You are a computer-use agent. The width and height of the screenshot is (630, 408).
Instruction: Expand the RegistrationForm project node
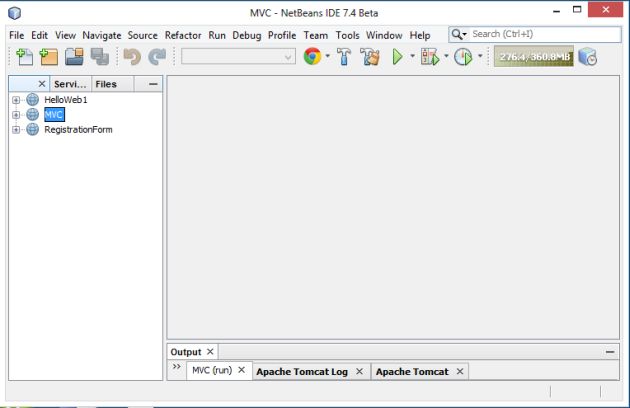point(16,130)
